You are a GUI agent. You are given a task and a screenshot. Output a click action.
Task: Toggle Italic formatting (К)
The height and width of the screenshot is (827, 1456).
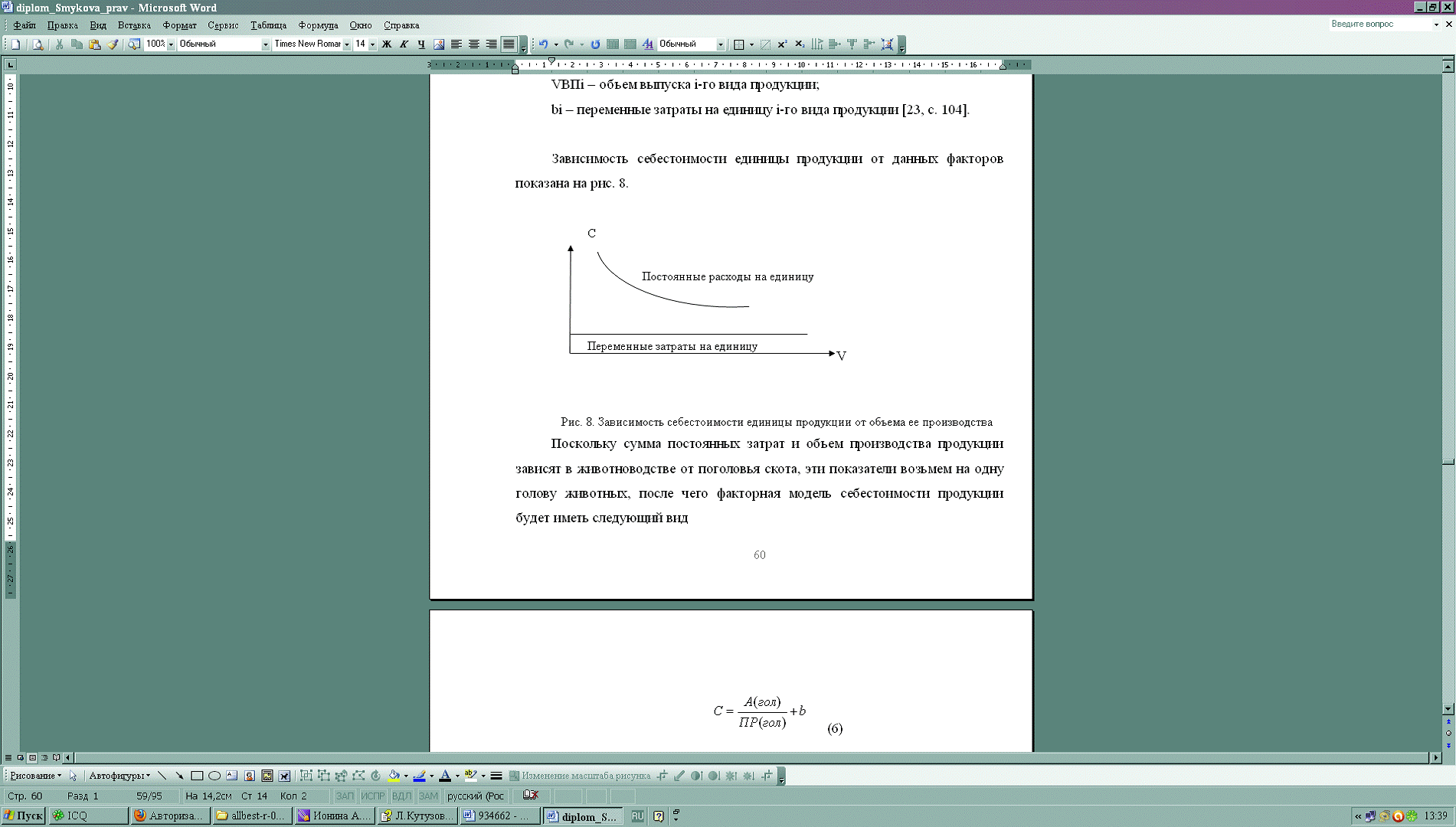pyautogui.click(x=404, y=44)
